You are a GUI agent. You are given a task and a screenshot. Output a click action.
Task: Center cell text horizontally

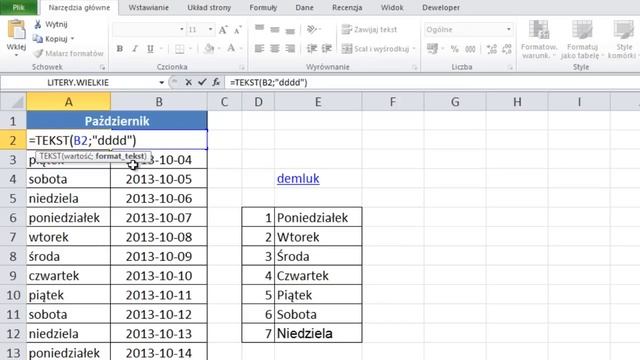point(275,49)
